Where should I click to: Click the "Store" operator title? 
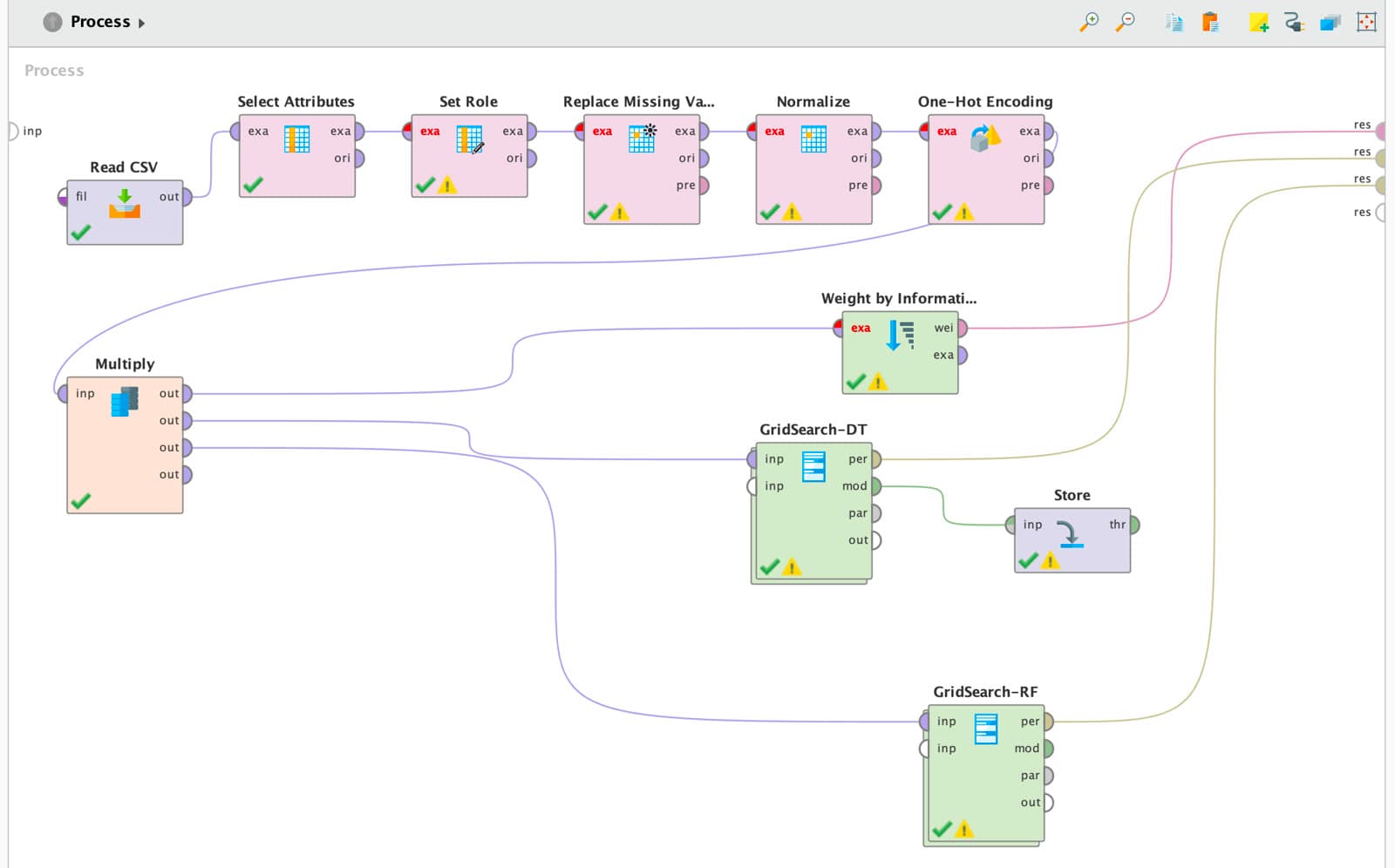[1072, 495]
